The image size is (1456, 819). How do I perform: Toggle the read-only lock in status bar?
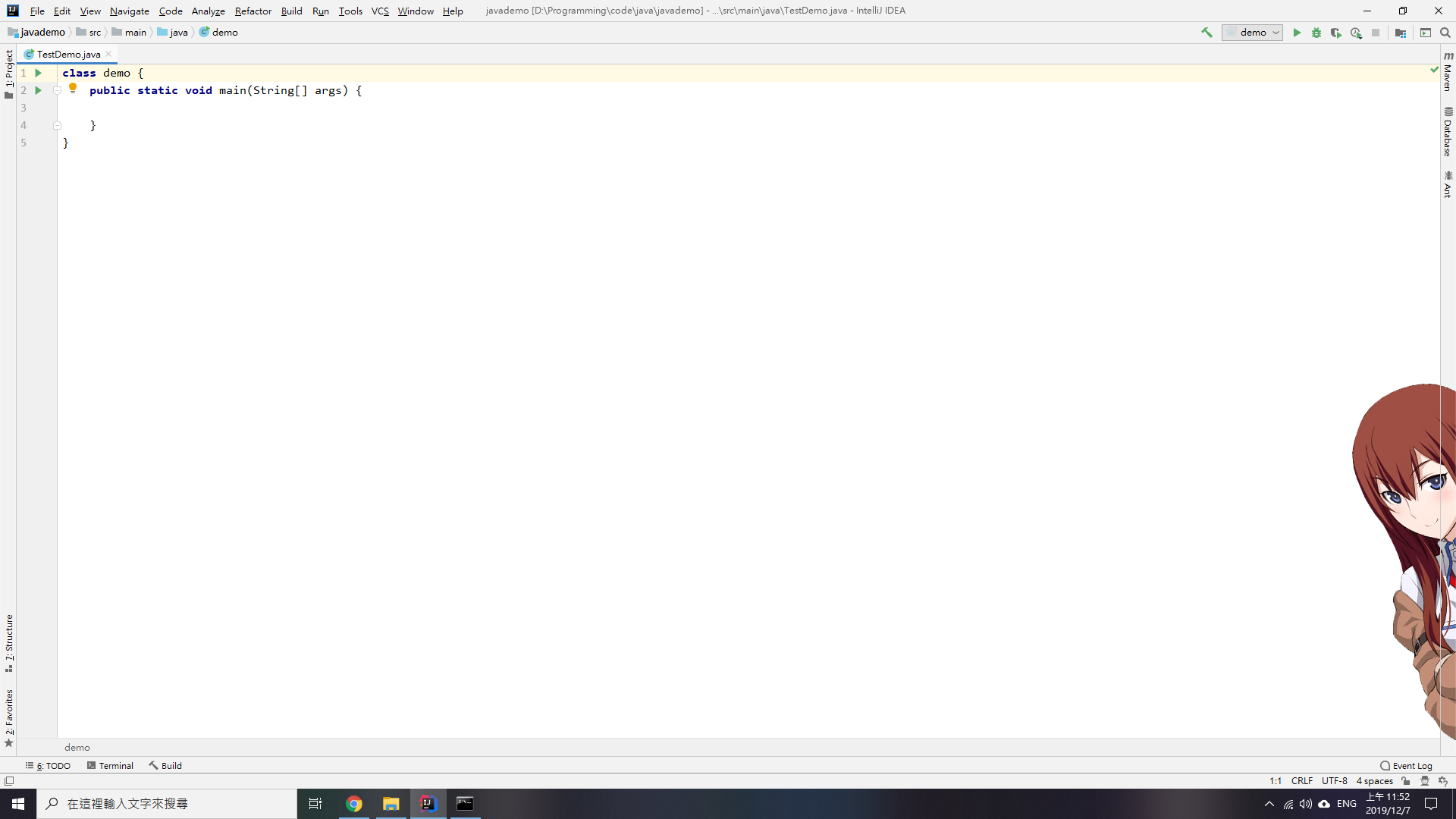(1406, 780)
